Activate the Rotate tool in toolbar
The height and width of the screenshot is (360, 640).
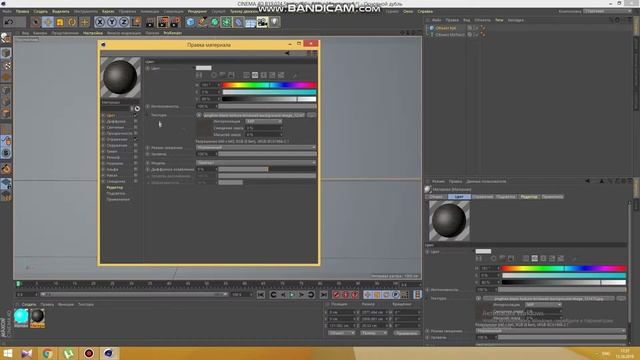click(72, 22)
